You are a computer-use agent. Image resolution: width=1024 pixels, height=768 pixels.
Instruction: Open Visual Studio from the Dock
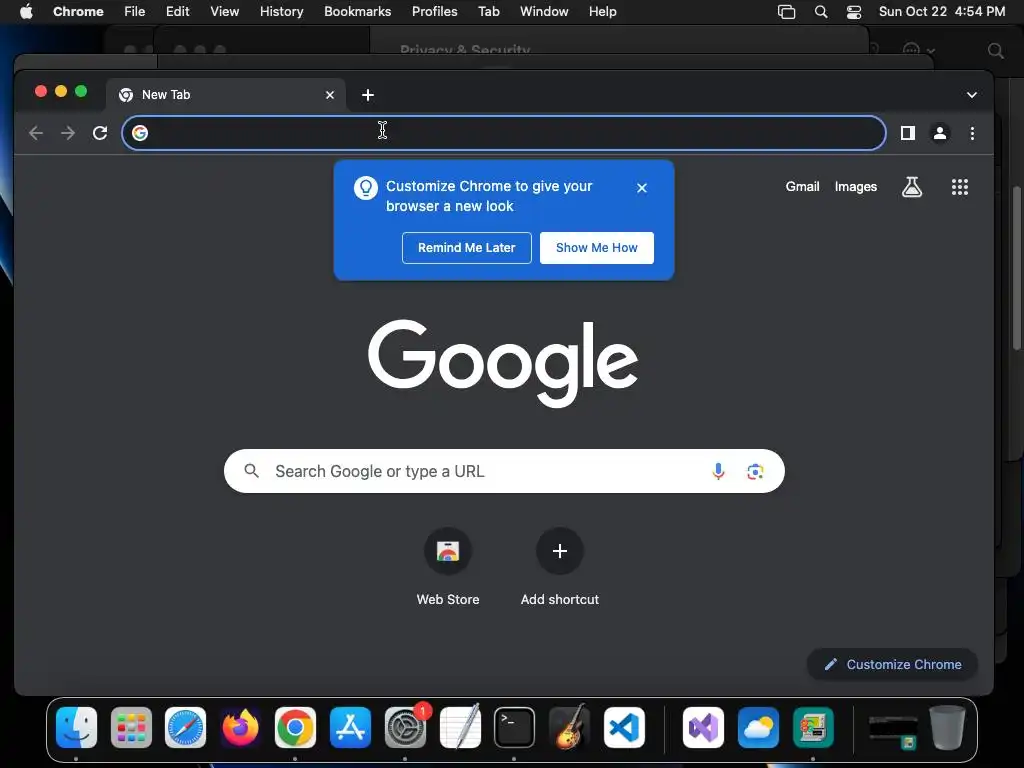tap(703, 728)
